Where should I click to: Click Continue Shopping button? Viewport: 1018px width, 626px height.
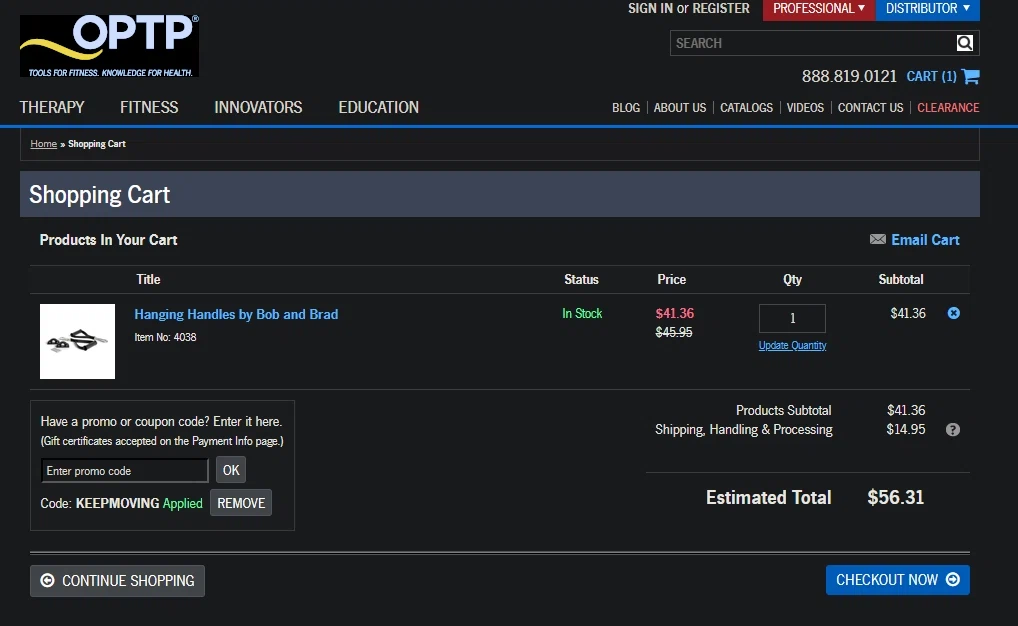click(x=118, y=581)
